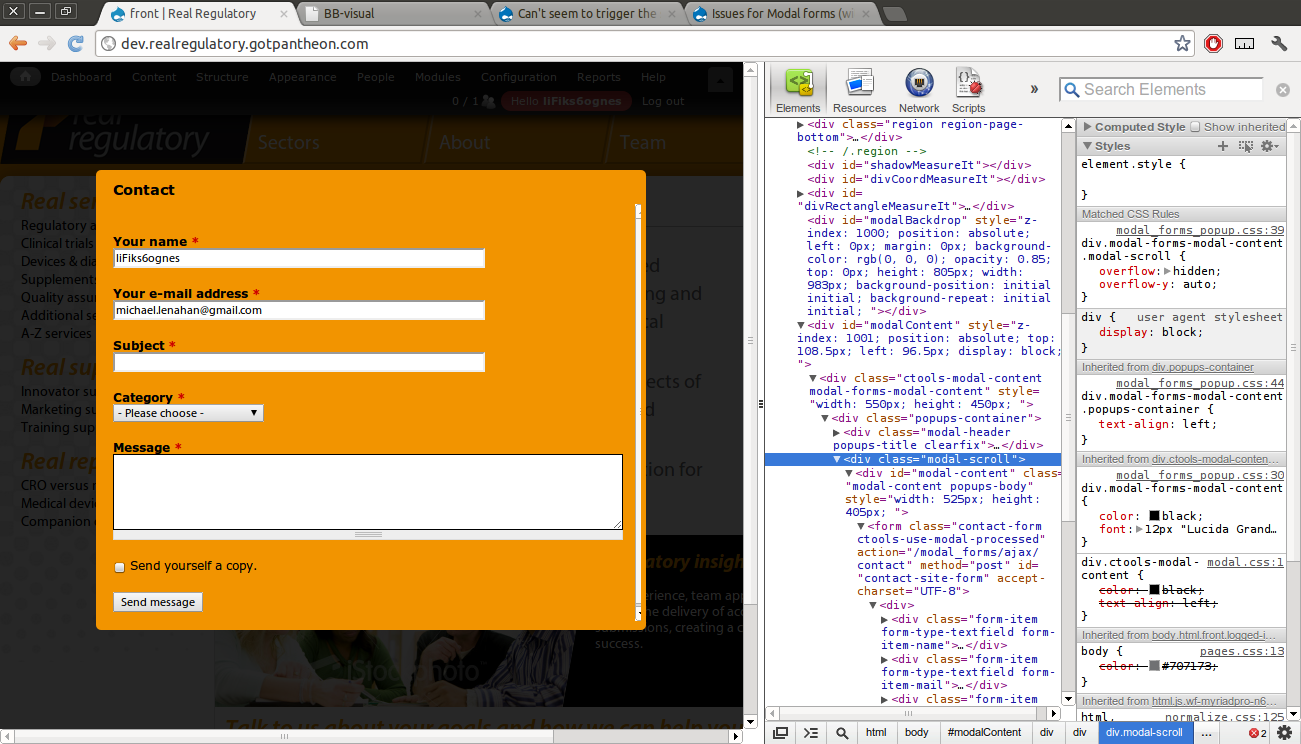Screen dimensions: 1301x744
Task: Open the Elements panel in DevTools
Action: point(798,91)
